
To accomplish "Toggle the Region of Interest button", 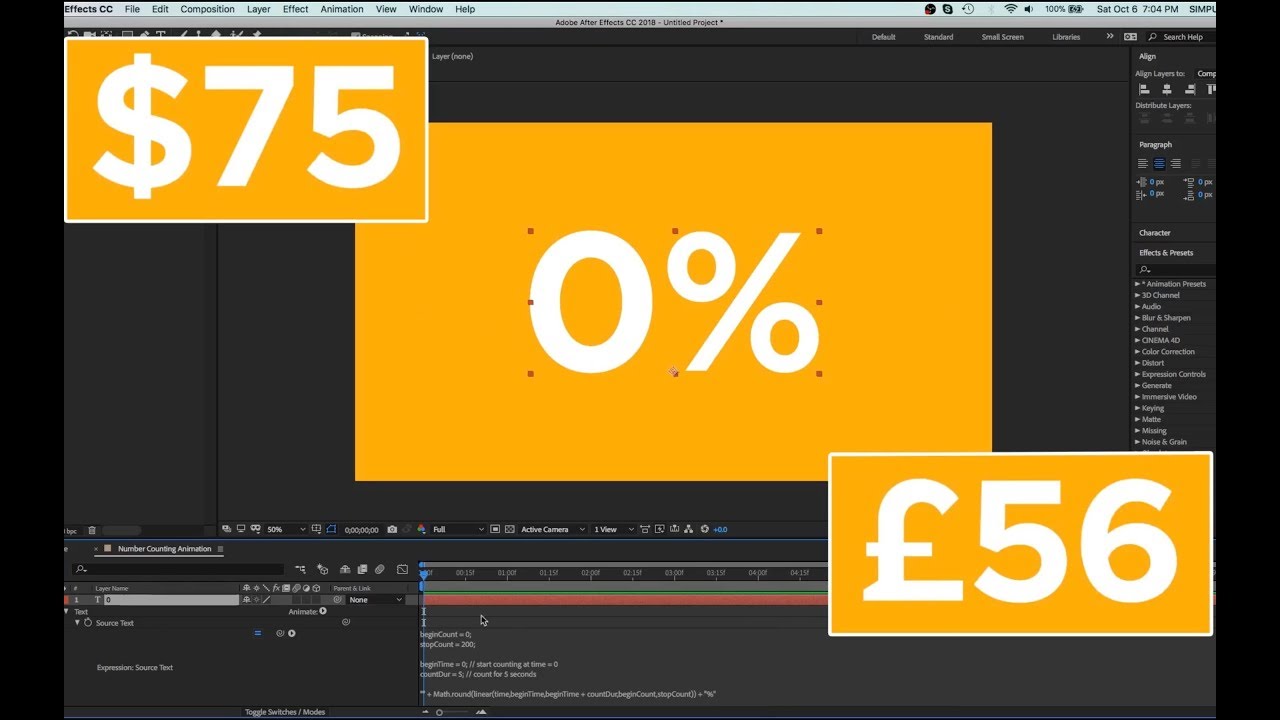I will 497,529.
